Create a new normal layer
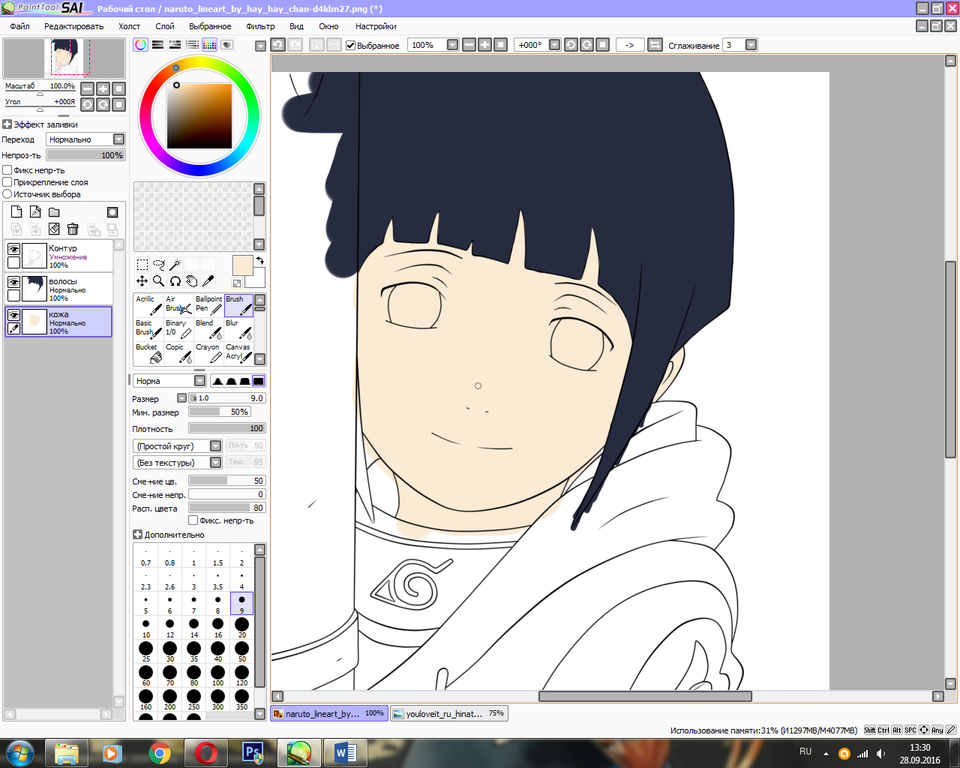960x768 pixels. point(17,212)
